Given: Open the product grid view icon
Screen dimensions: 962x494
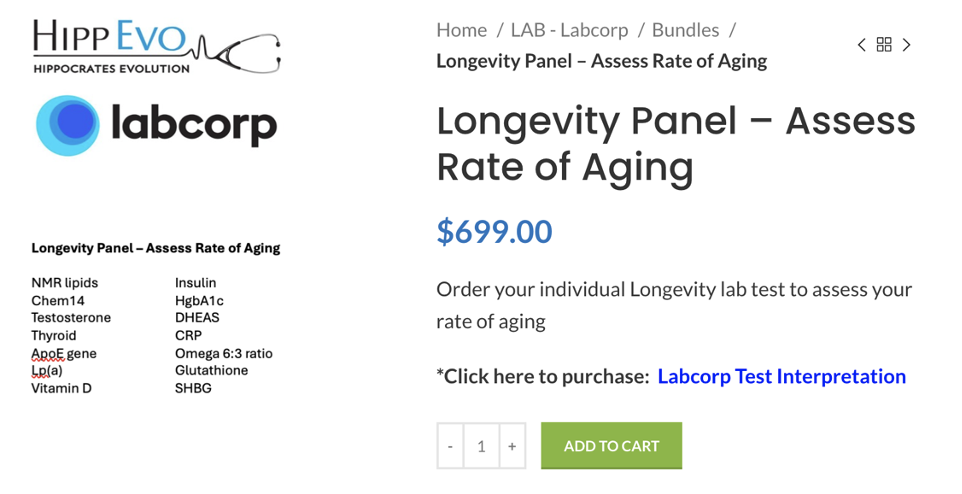Looking at the screenshot, I should pyautogui.click(x=884, y=45).
